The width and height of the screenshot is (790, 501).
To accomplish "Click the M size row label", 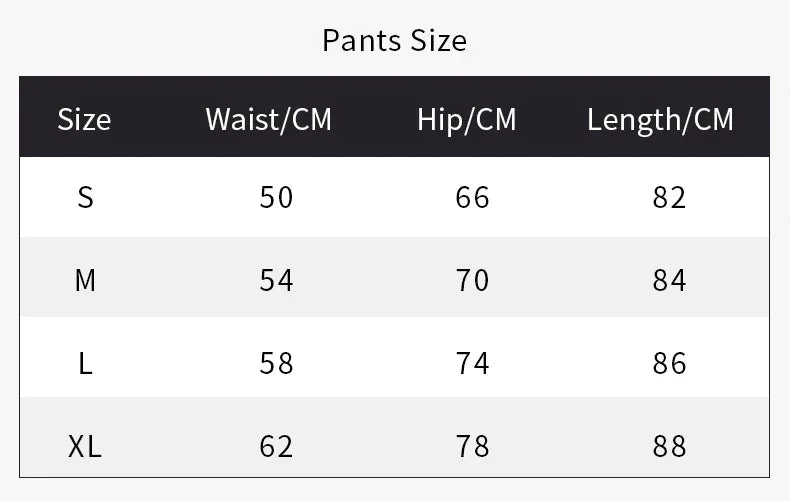I will pyautogui.click(x=85, y=281).
